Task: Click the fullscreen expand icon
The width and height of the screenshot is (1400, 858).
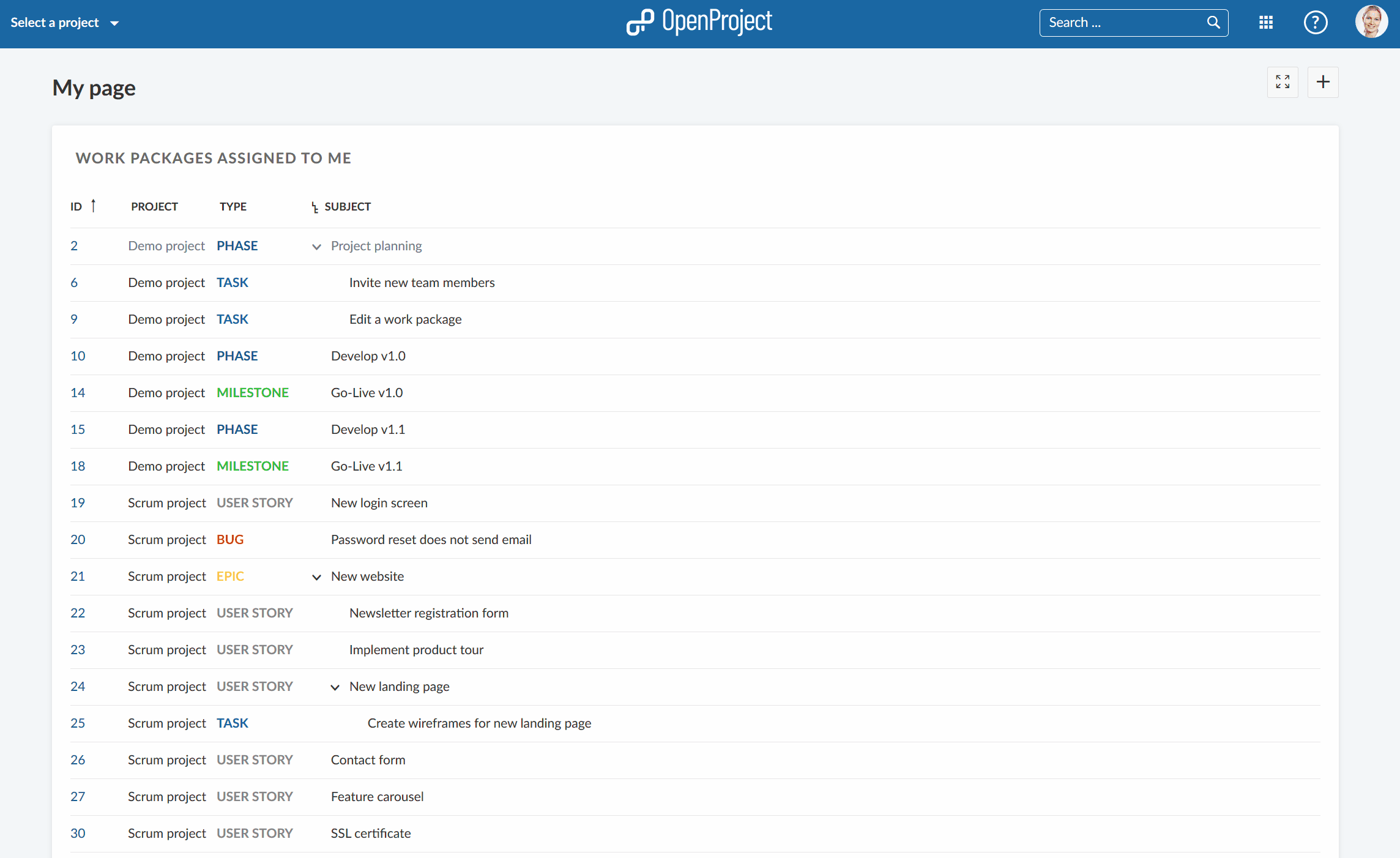Action: [x=1283, y=82]
